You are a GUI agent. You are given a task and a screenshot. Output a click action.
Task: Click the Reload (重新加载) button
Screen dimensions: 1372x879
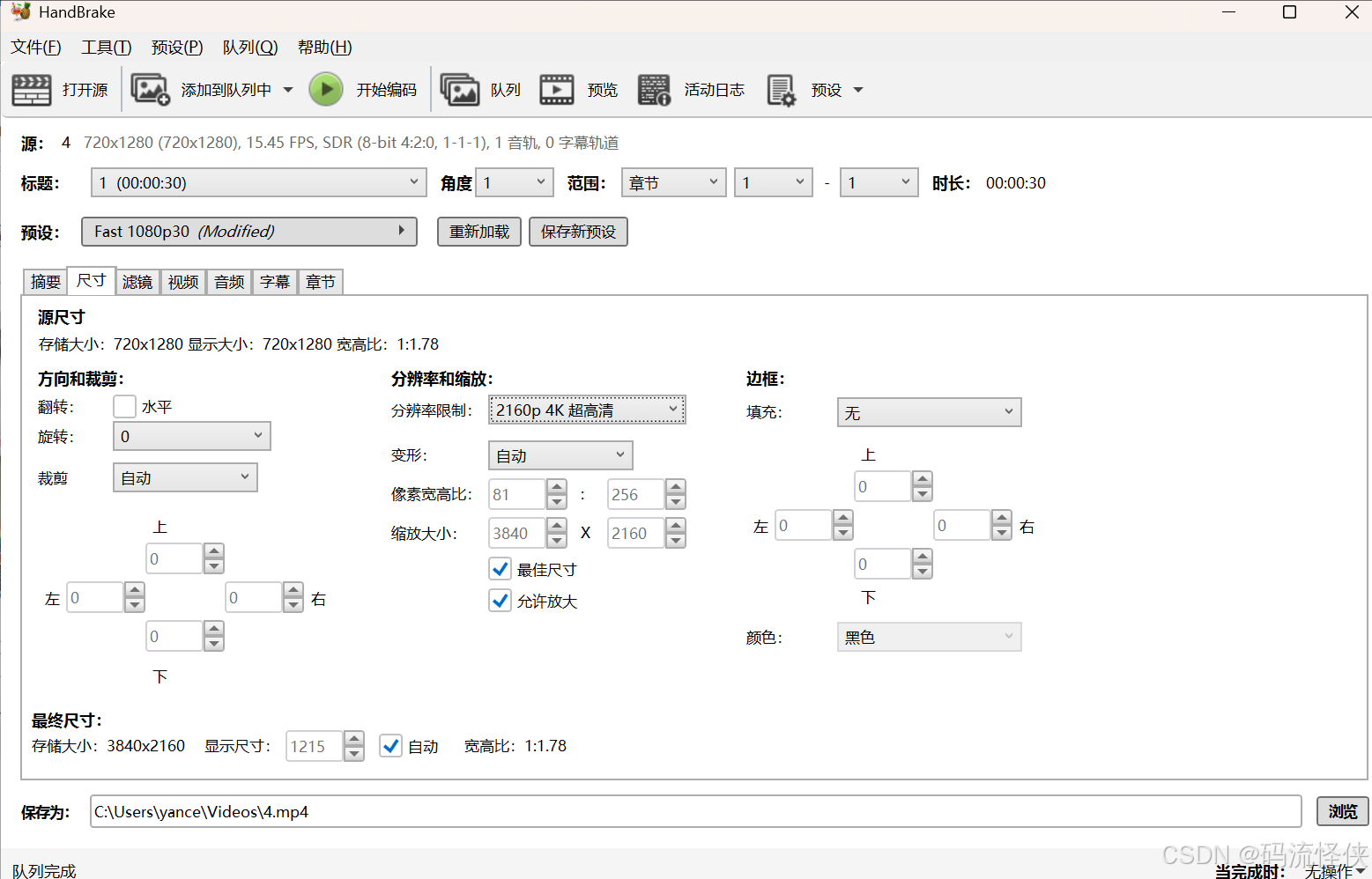pos(479,232)
